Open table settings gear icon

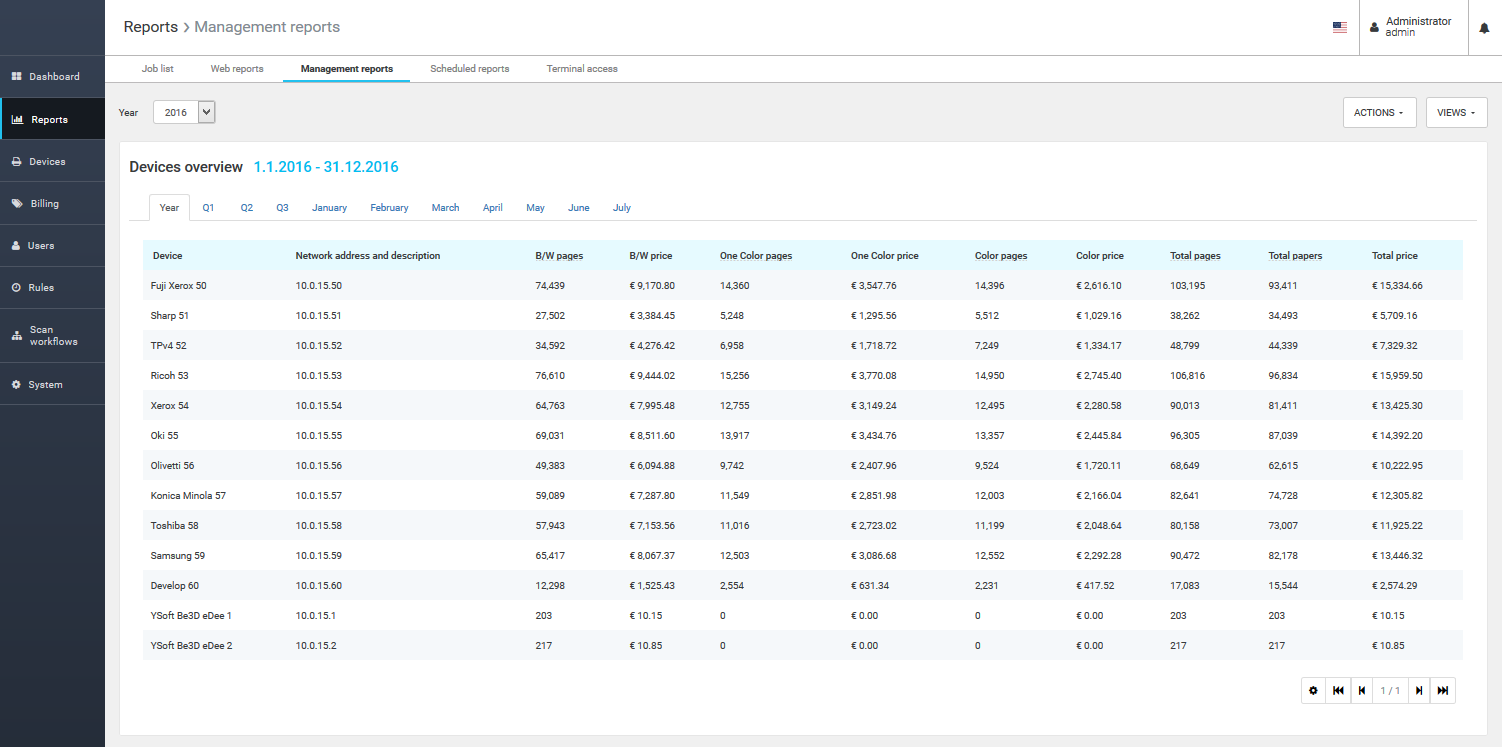pyautogui.click(x=1313, y=691)
